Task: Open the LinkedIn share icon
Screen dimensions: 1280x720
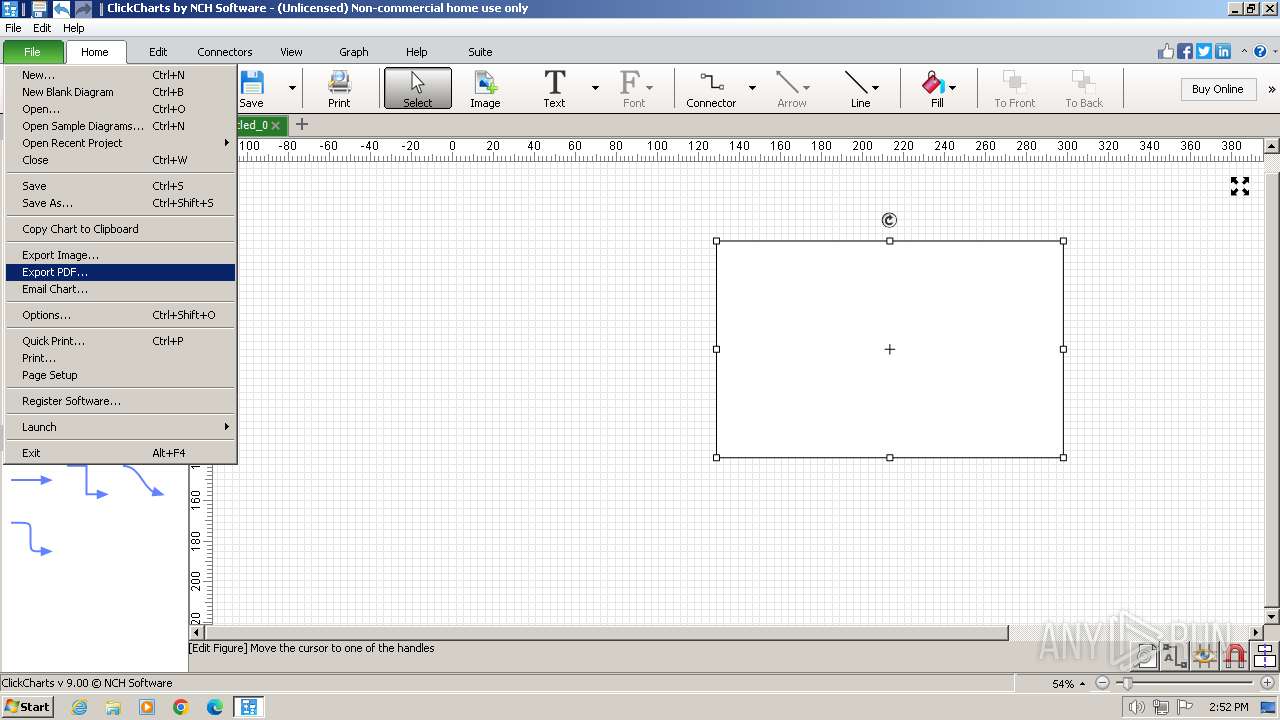Action: 1223,51
